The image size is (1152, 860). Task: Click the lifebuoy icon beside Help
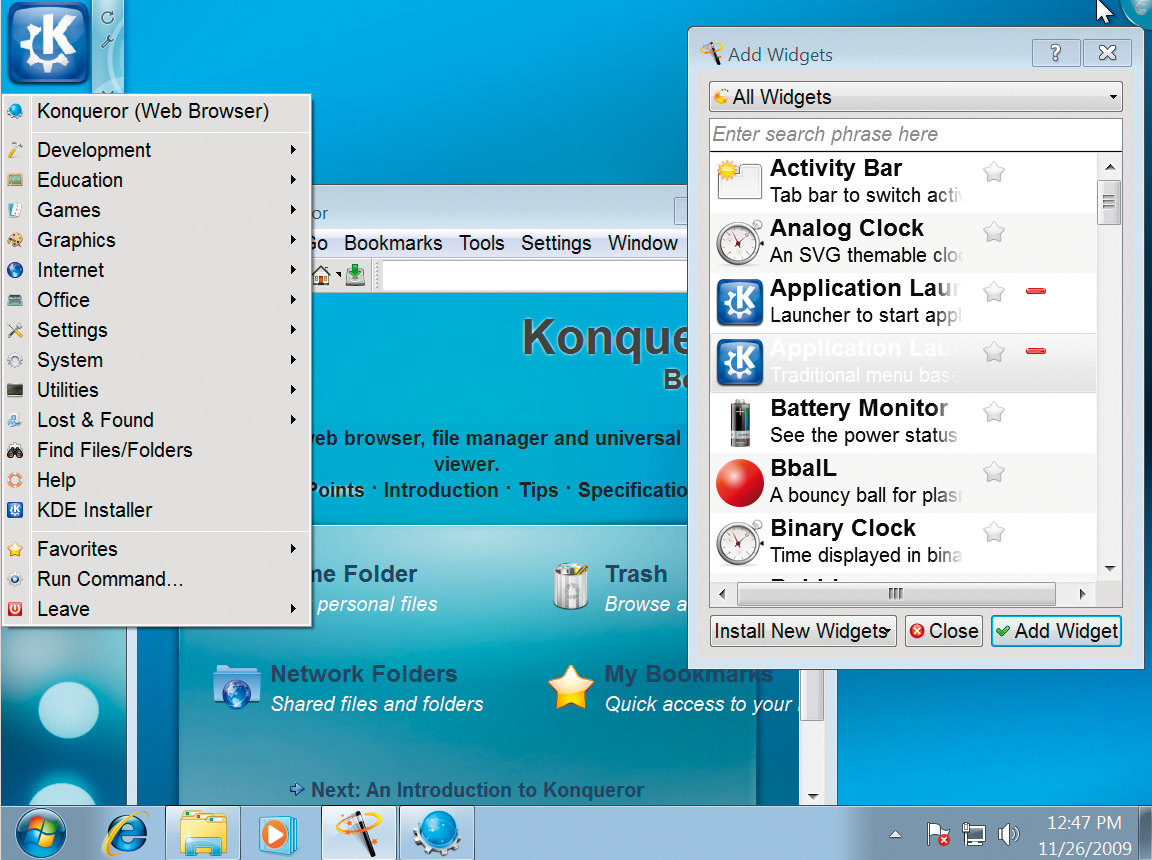point(15,480)
